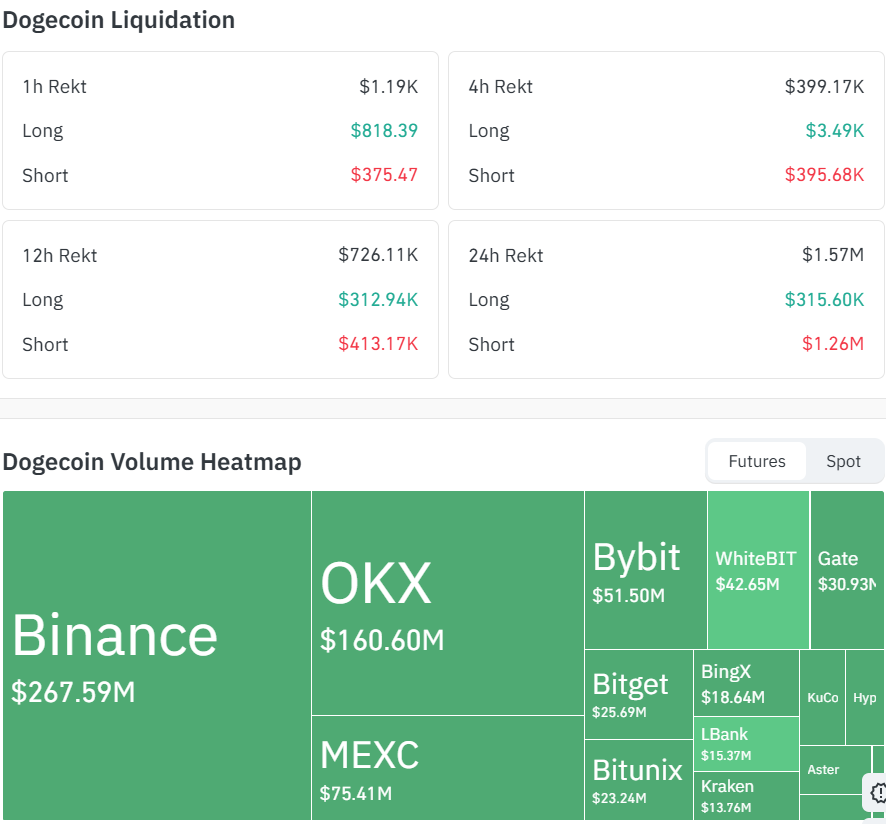
Task: Open the floating widget icon at bottom right
Action: 876,792
